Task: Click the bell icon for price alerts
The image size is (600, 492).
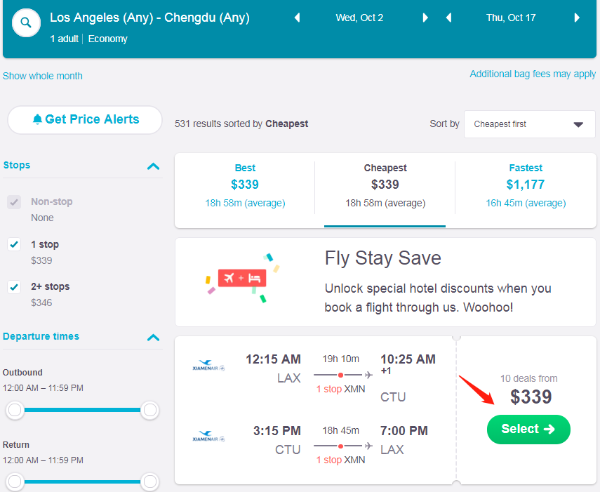Action: coord(37,120)
